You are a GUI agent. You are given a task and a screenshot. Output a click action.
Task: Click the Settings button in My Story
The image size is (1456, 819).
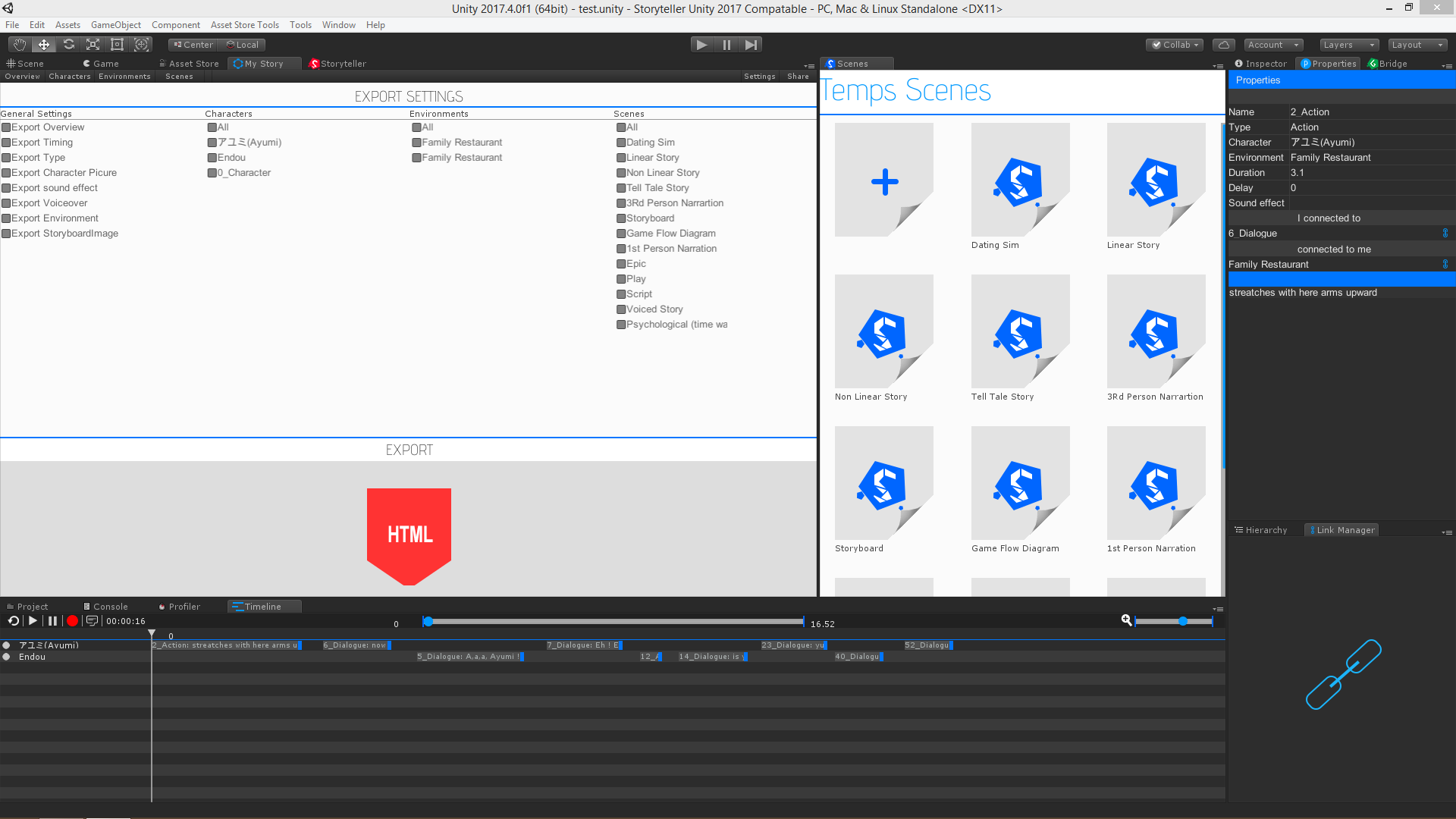click(x=759, y=77)
